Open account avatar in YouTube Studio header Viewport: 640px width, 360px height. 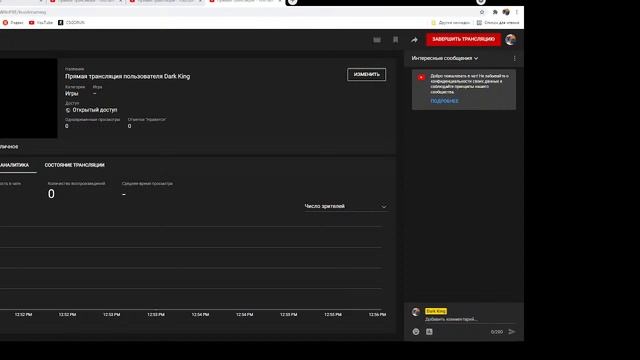click(x=510, y=40)
